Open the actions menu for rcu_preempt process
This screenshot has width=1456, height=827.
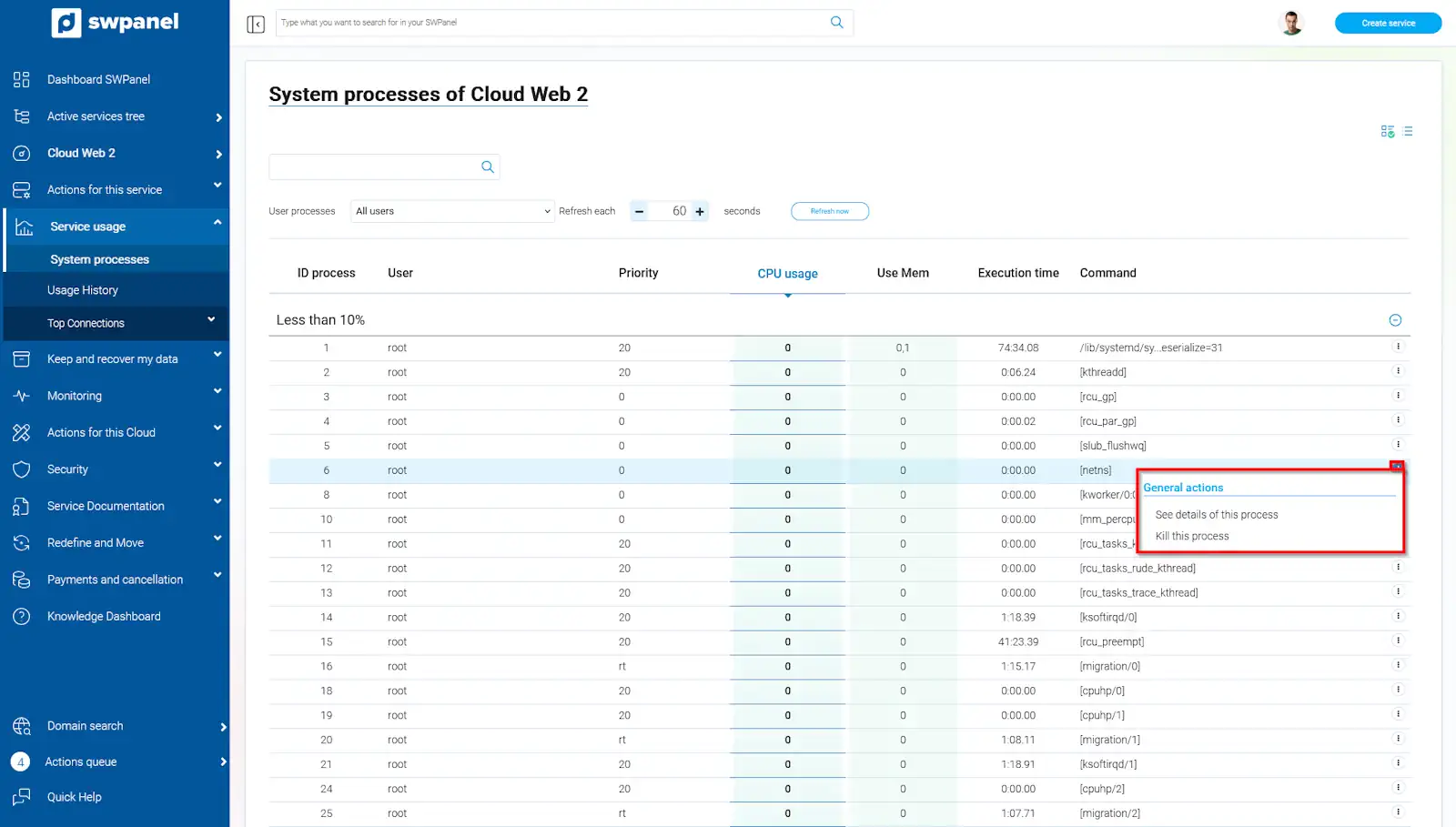click(1399, 640)
